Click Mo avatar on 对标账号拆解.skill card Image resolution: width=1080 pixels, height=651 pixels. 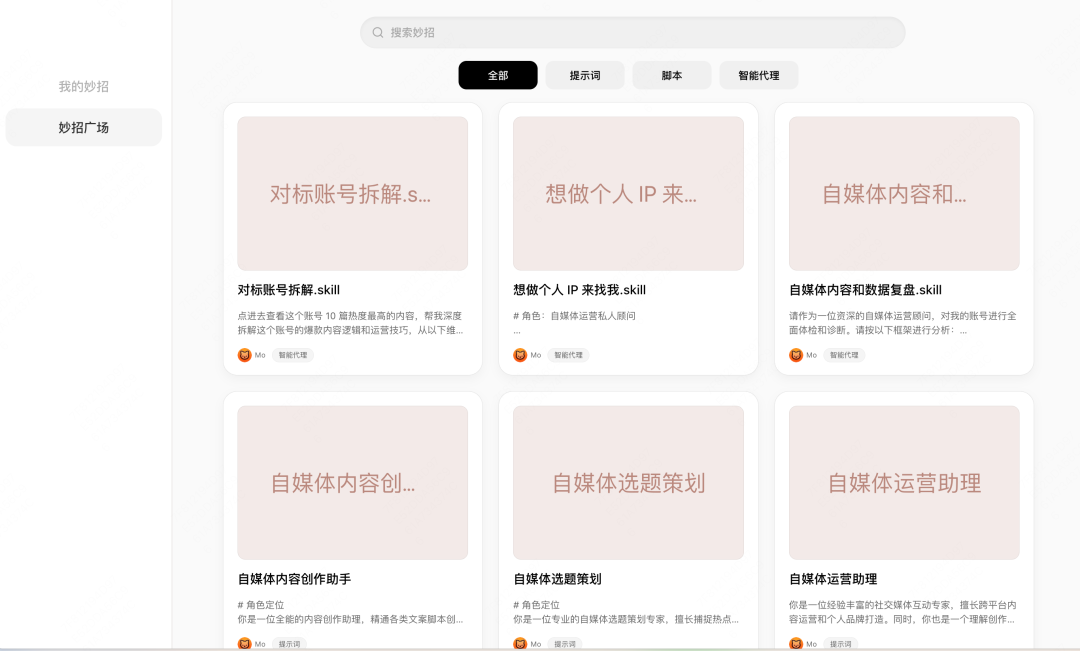(245, 355)
